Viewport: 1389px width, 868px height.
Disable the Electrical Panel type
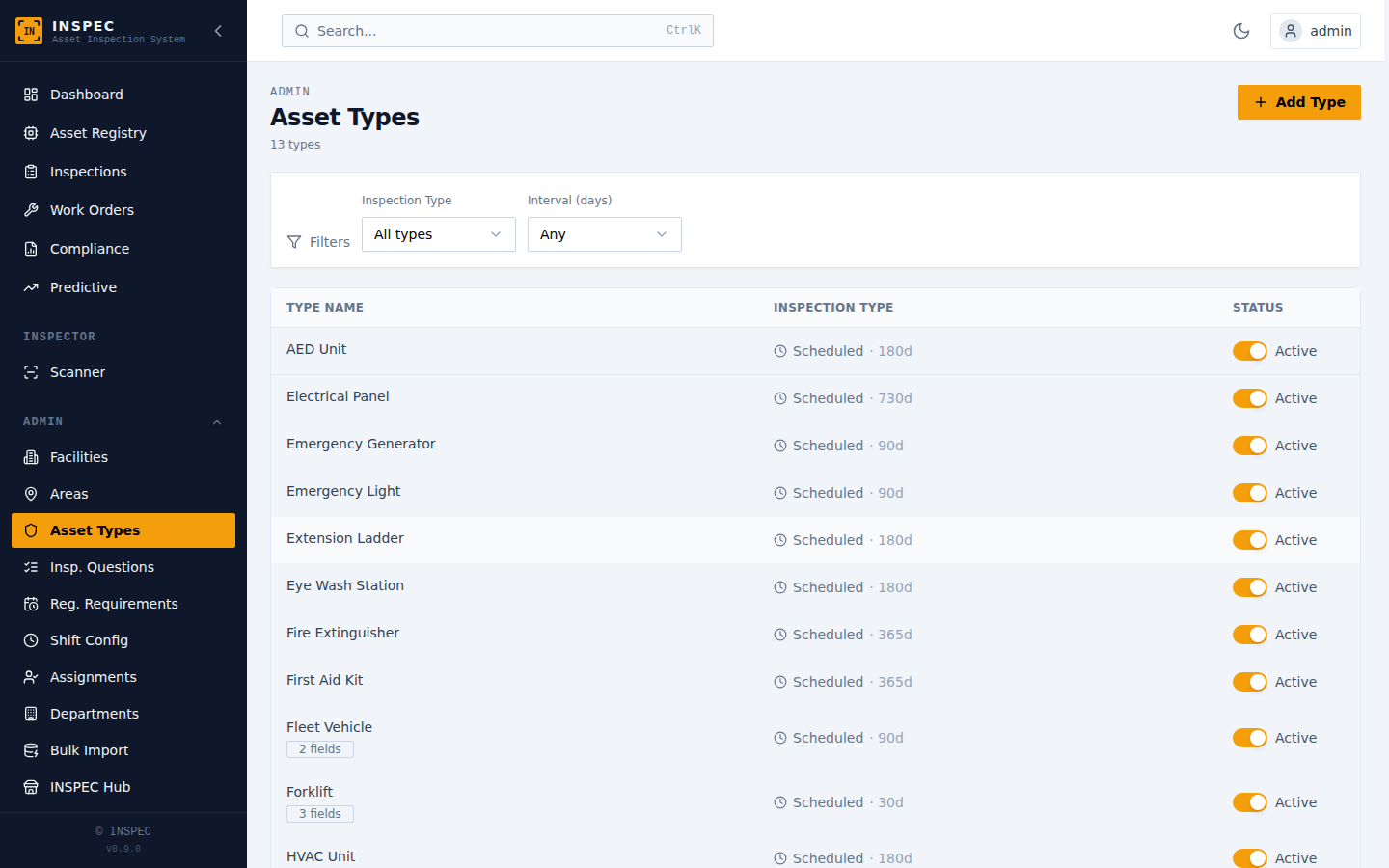(1250, 398)
